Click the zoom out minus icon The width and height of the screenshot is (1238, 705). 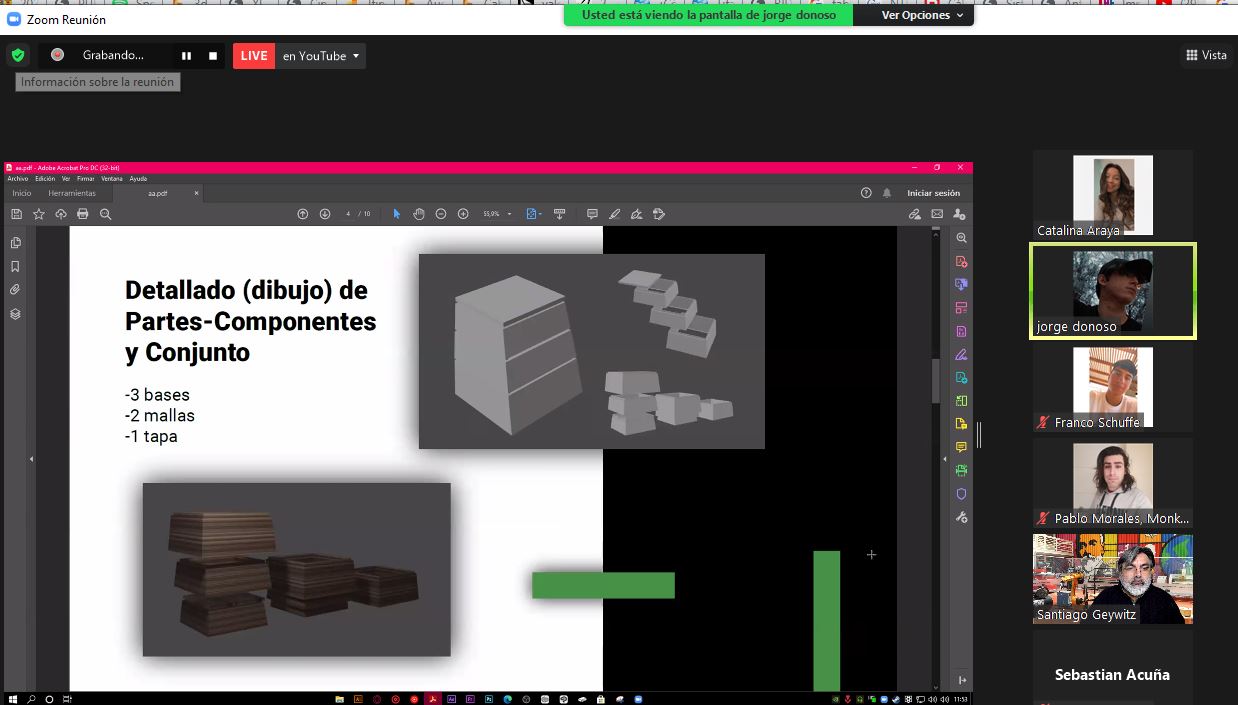pyautogui.click(x=441, y=214)
